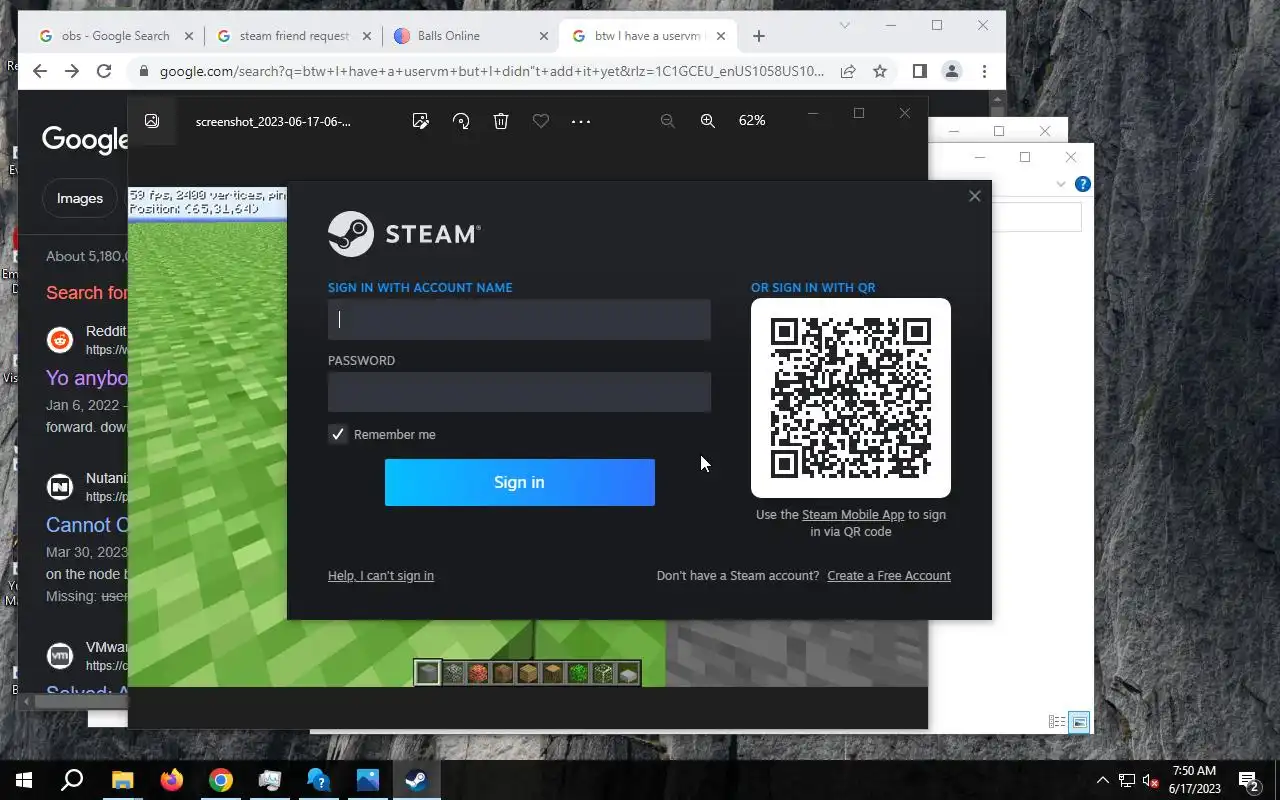Tick the Remember me checkbox in Steam
The image size is (1280, 800).
tap(338, 434)
